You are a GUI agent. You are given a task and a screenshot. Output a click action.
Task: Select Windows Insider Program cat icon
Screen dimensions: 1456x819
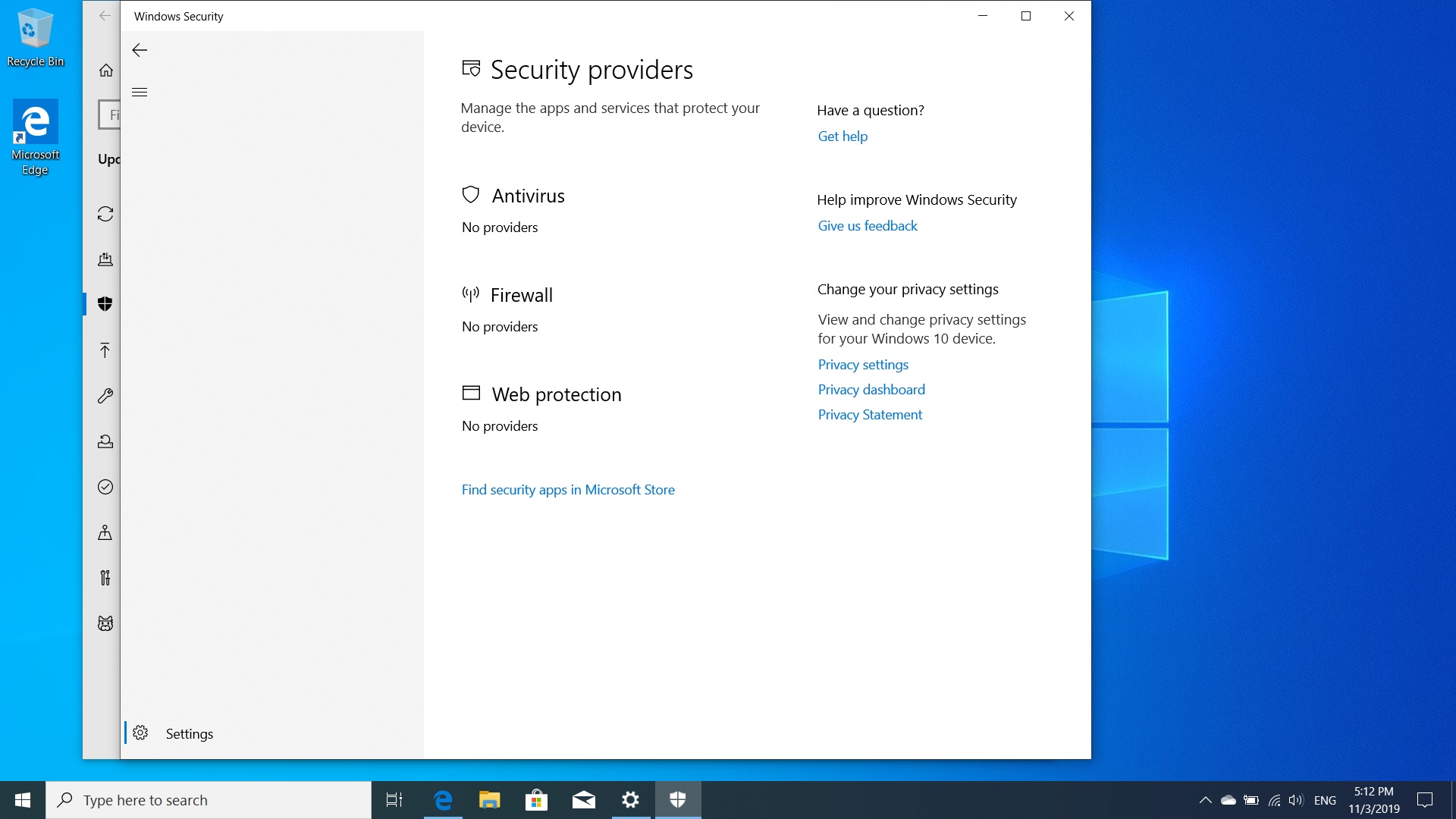coord(105,623)
